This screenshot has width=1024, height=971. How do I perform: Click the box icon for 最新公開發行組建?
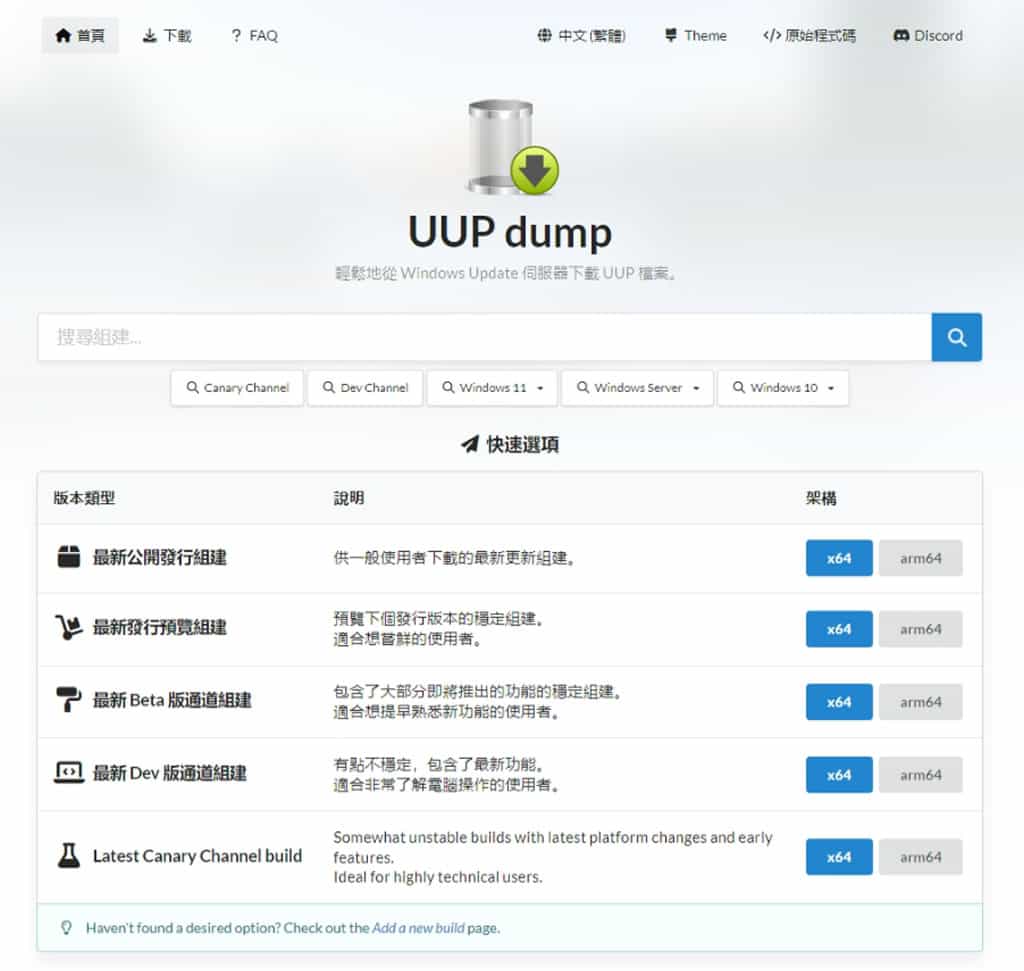(69, 557)
